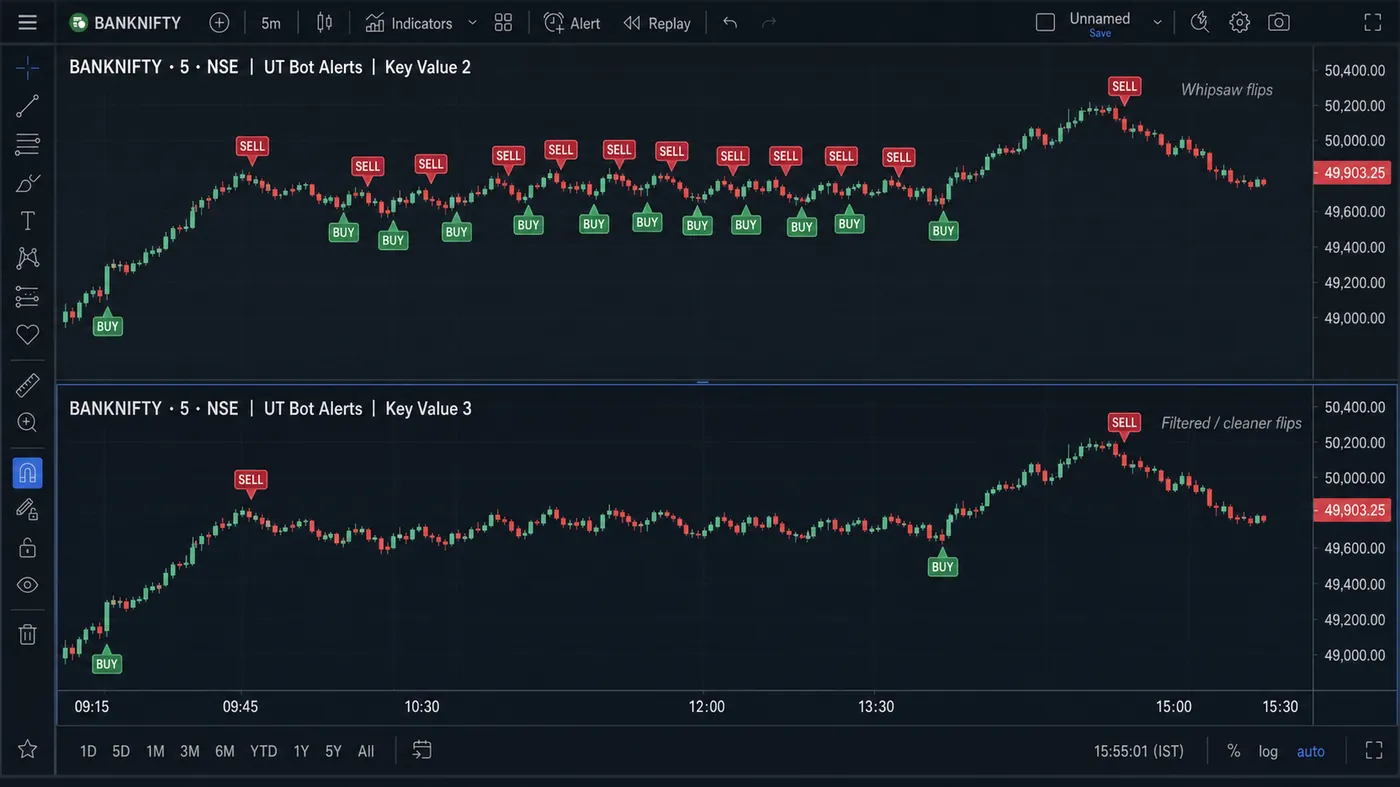Viewport: 1400px width, 787px height.
Task: Select Key Value 2 indicator legend
Action: click(428, 67)
